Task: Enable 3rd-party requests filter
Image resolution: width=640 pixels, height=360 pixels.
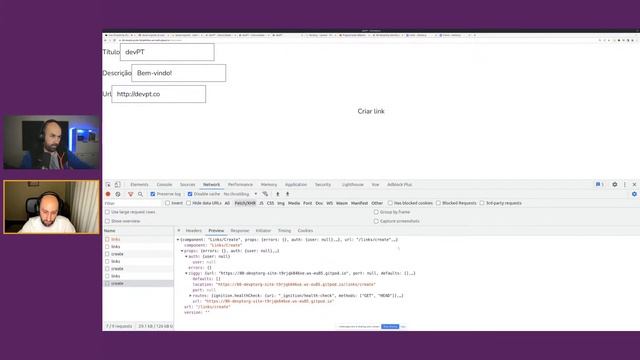Action: pos(482,203)
